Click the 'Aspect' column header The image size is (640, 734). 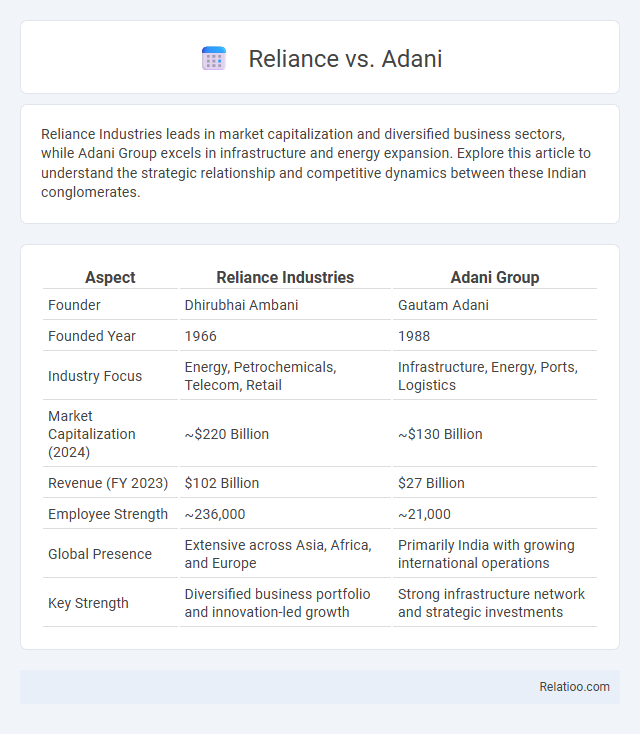pos(110,278)
